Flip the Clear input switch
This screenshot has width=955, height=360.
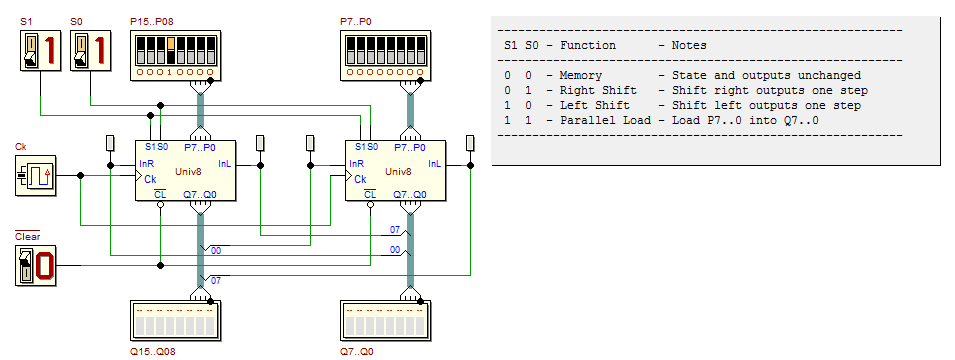[25, 266]
